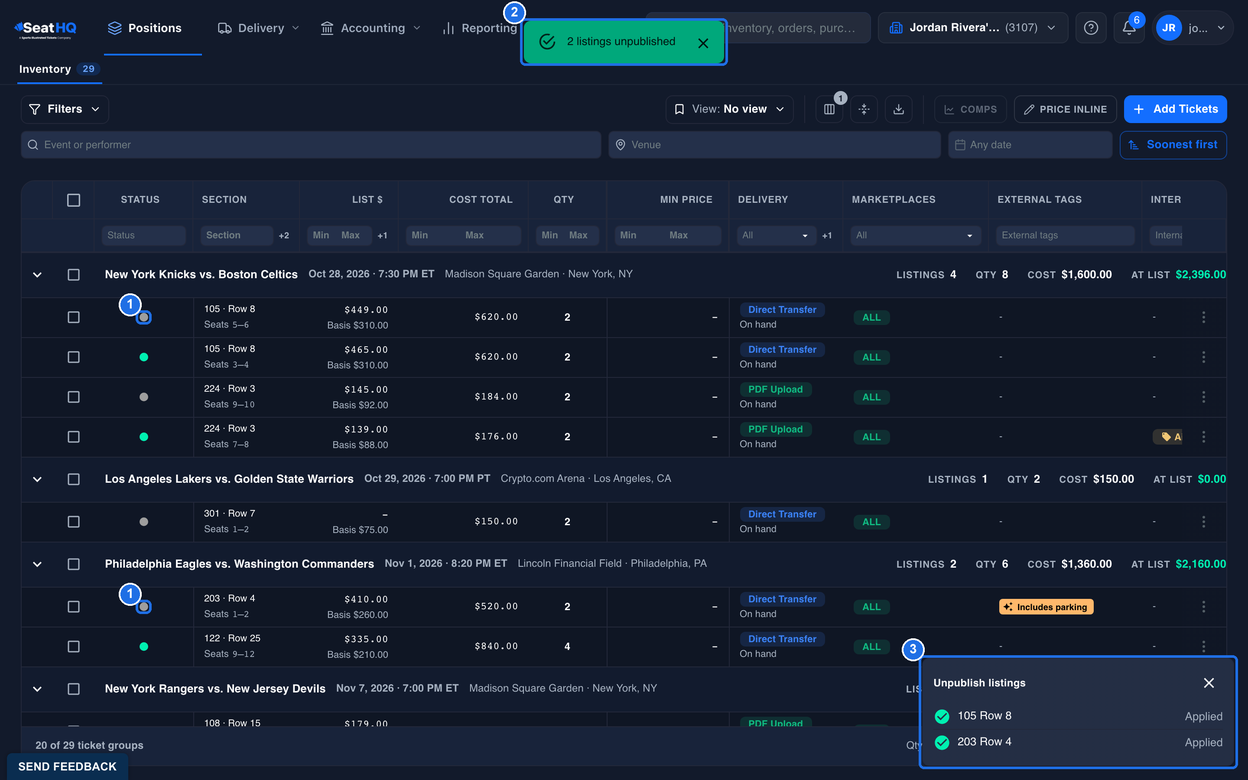Dismiss the '2 listings unpublished' toast

(703, 43)
